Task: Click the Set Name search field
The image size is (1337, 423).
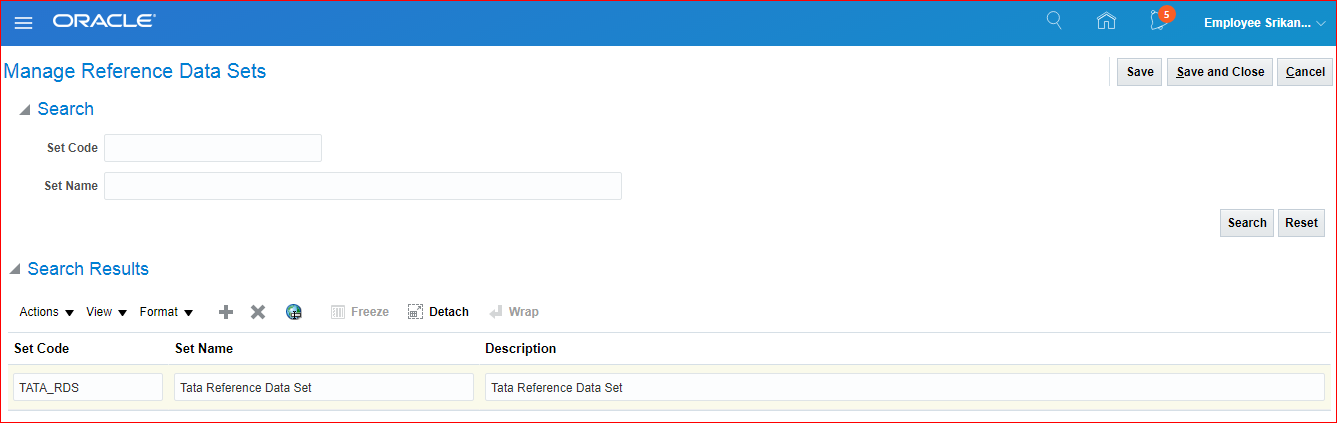Action: [363, 186]
